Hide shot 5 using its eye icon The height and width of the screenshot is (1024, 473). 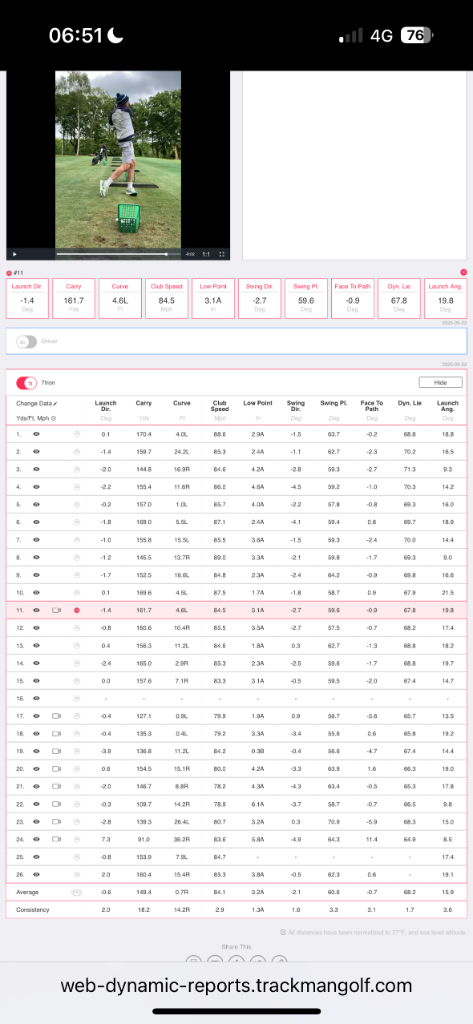tap(37, 504)
